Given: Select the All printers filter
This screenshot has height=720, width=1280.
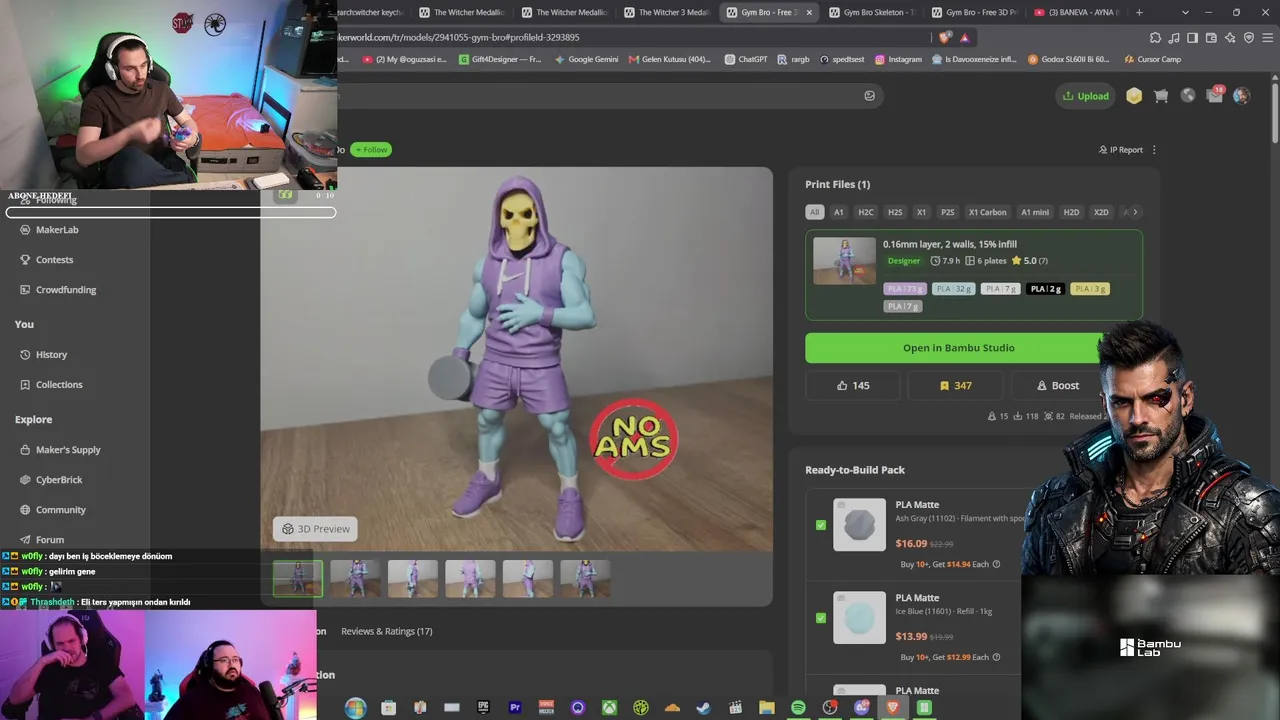Looking at the screenshot, I should coord(815,212).
